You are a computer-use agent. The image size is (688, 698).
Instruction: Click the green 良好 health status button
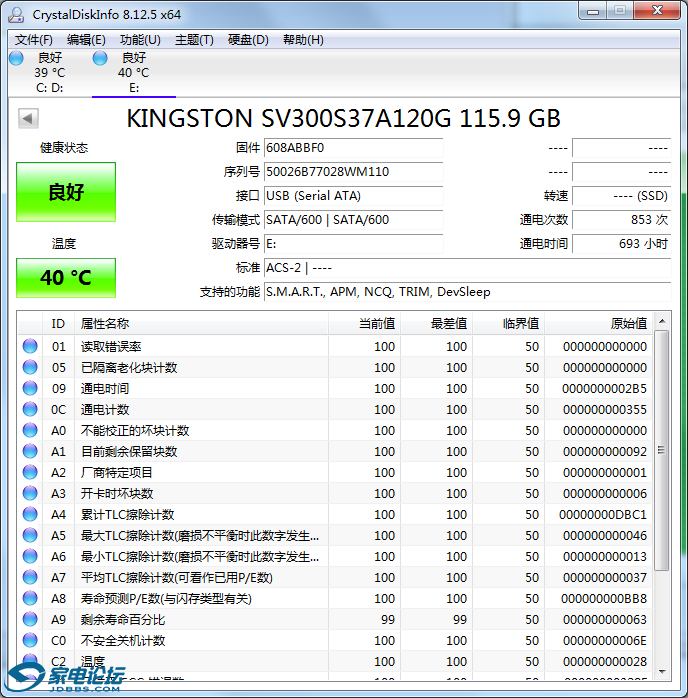(66, 192)
